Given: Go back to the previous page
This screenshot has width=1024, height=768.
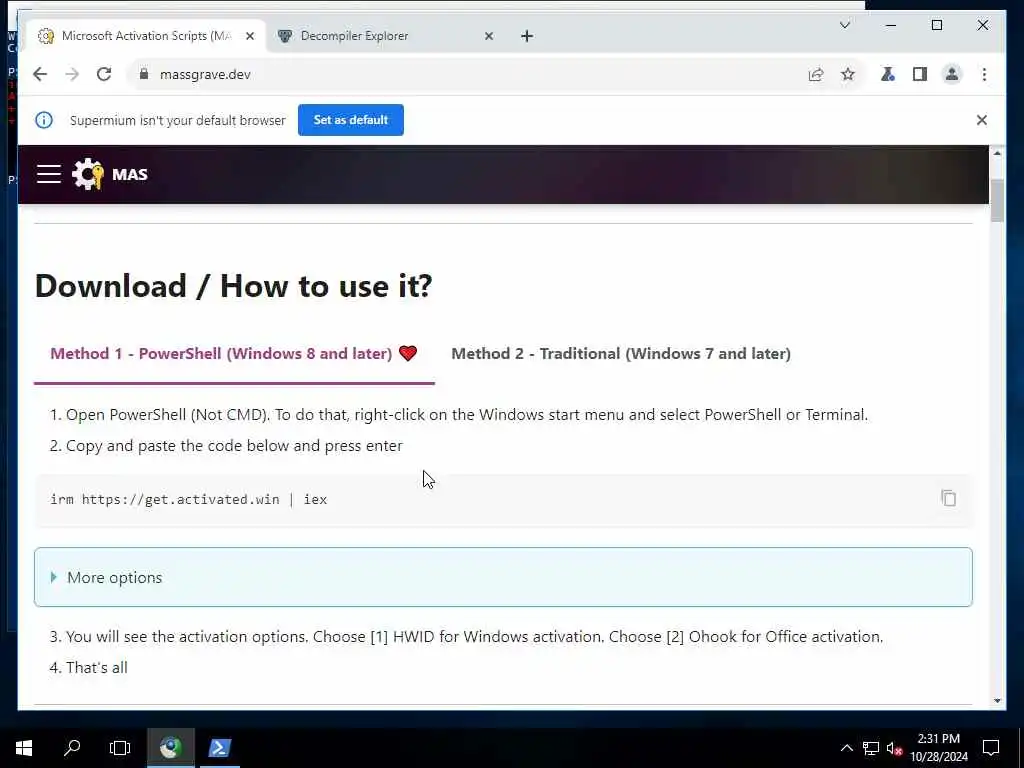Looking at the screenshot, I should point(40,74).
